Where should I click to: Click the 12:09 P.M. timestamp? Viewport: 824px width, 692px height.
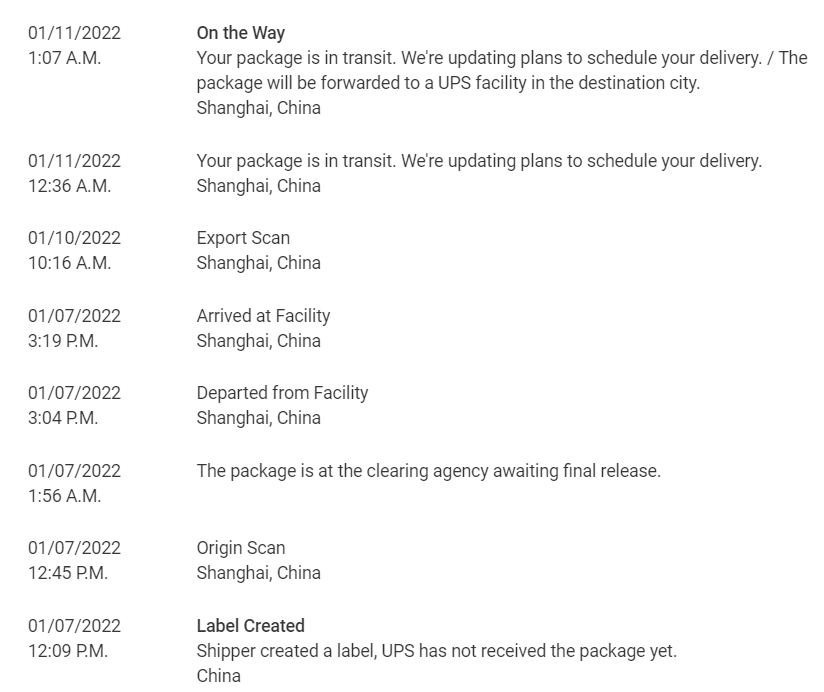67,651
